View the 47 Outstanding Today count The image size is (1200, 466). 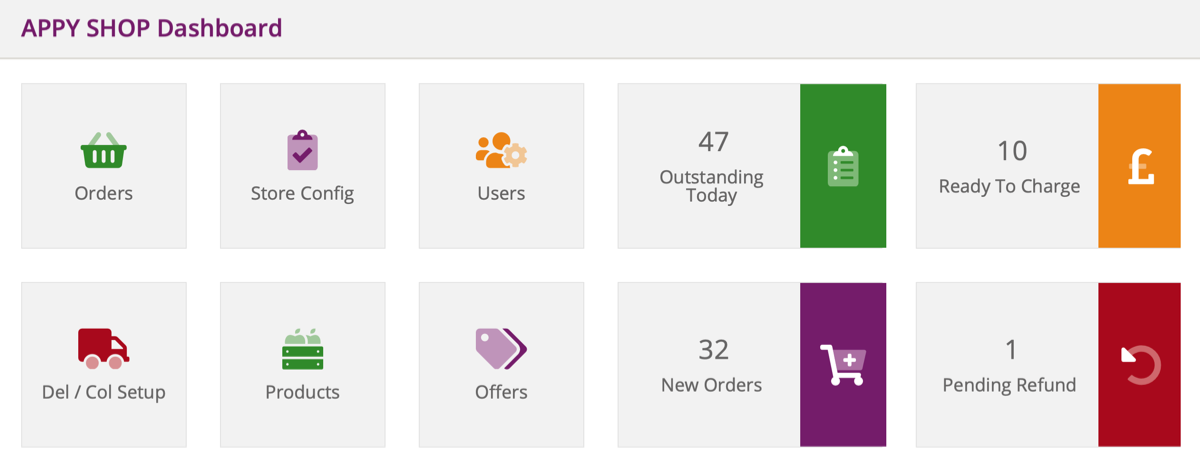point(712,142)
